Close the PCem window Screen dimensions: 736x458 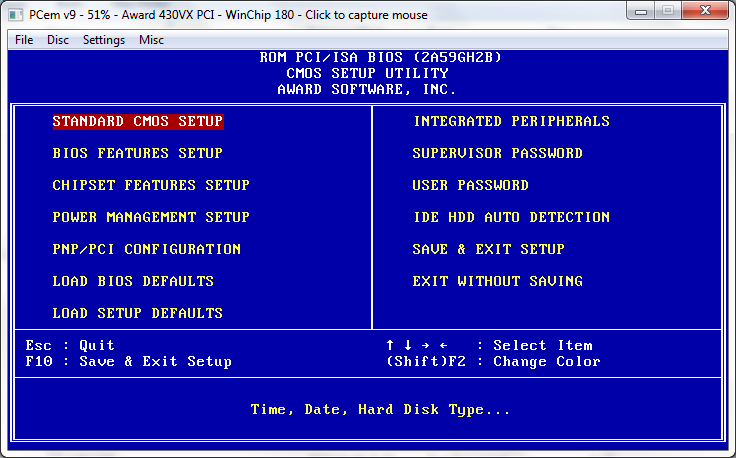pos(705,11)
